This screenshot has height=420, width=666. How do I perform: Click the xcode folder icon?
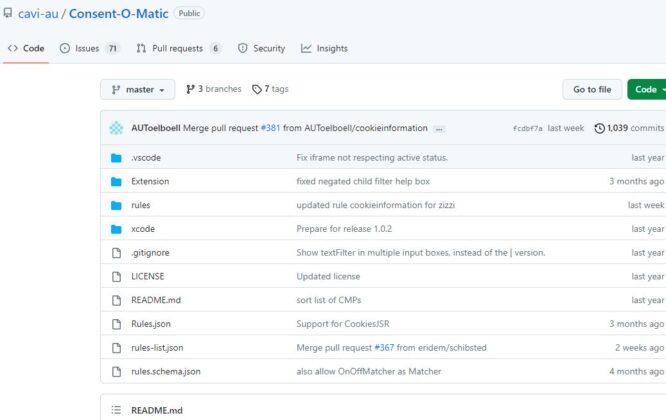pos(116,229)
